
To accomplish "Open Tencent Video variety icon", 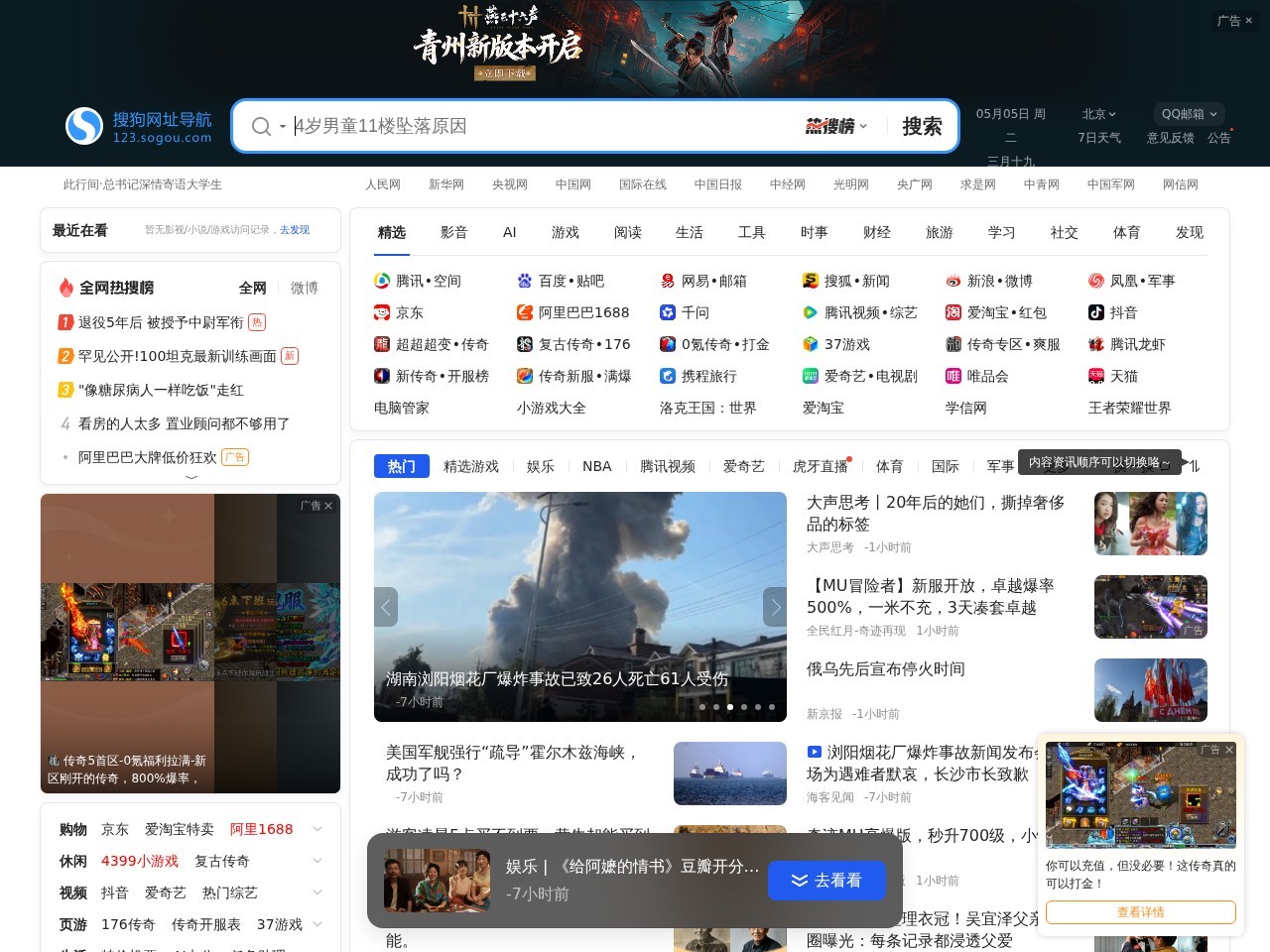I will point(811,312).
